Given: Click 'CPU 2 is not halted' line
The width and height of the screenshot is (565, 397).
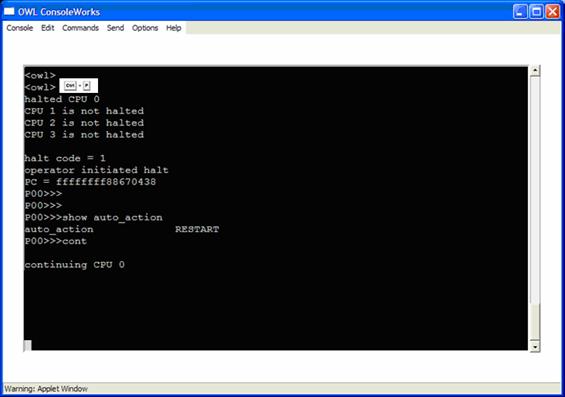Looking at the screenshot, I should [x=84, y=123].
